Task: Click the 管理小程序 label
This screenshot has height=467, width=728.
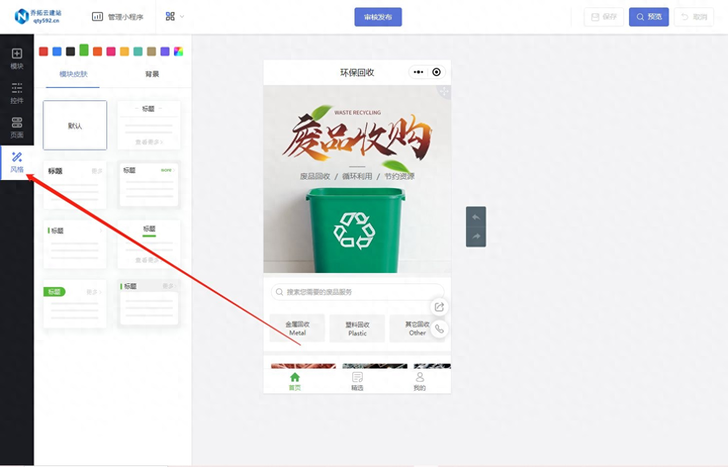Action: coord(125,17)
